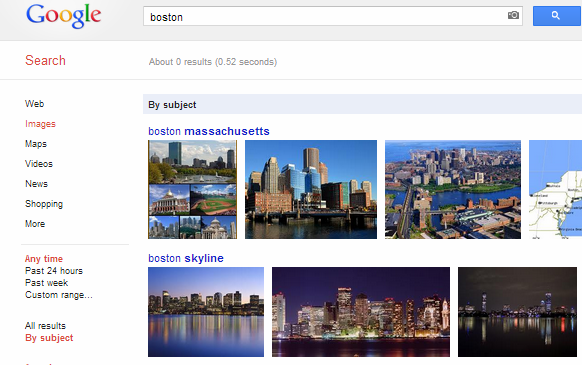Open the aerial view of Boston thumbnail
Viewport: 582px width, 365px height.
pyautogui.click(x=453, y=189)
